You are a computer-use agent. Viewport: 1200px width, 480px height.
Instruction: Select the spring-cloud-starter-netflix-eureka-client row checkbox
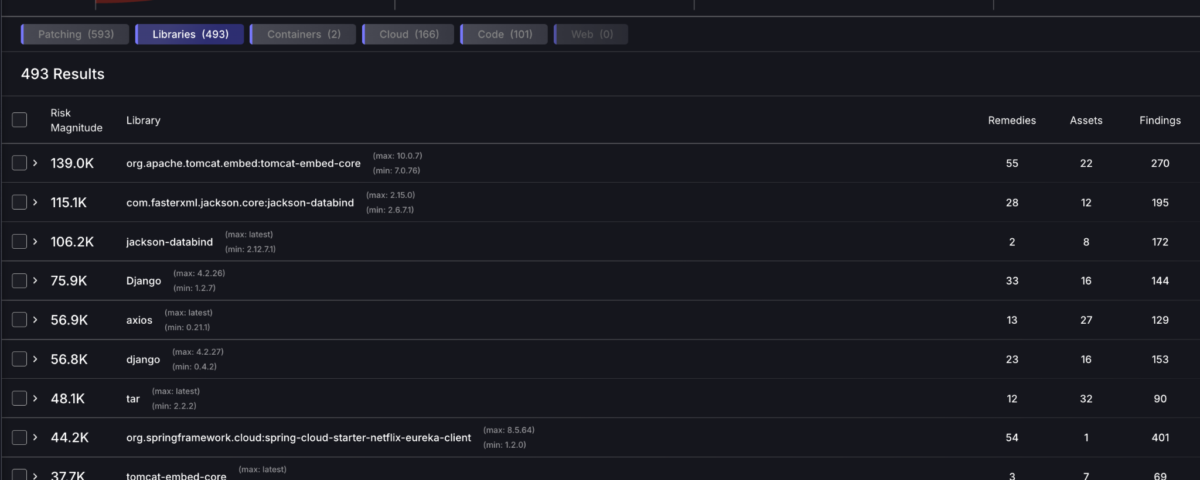click(x=19, y=437)
